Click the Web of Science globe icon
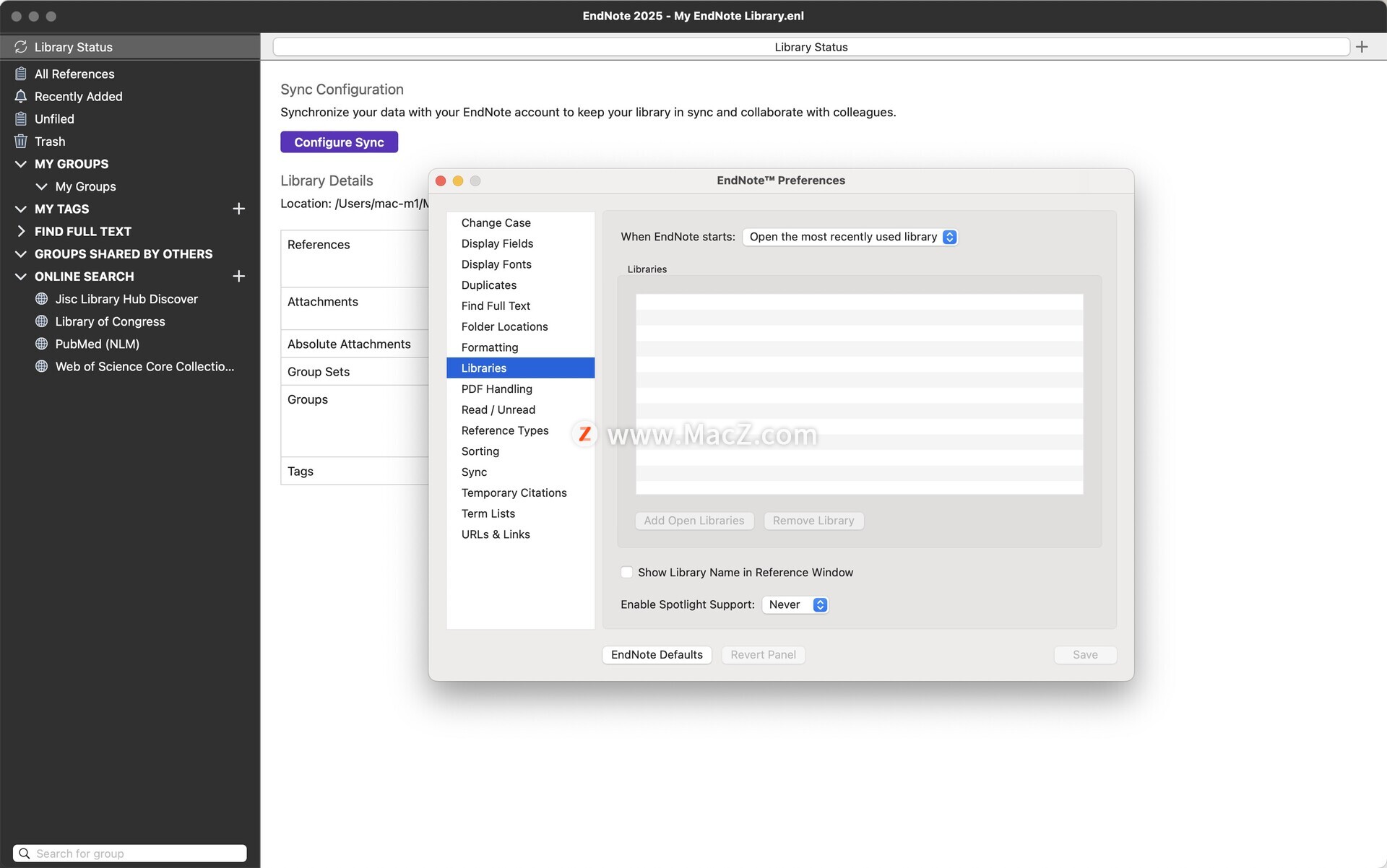This screenshot has width=1387, height=868. click(41, 366)
